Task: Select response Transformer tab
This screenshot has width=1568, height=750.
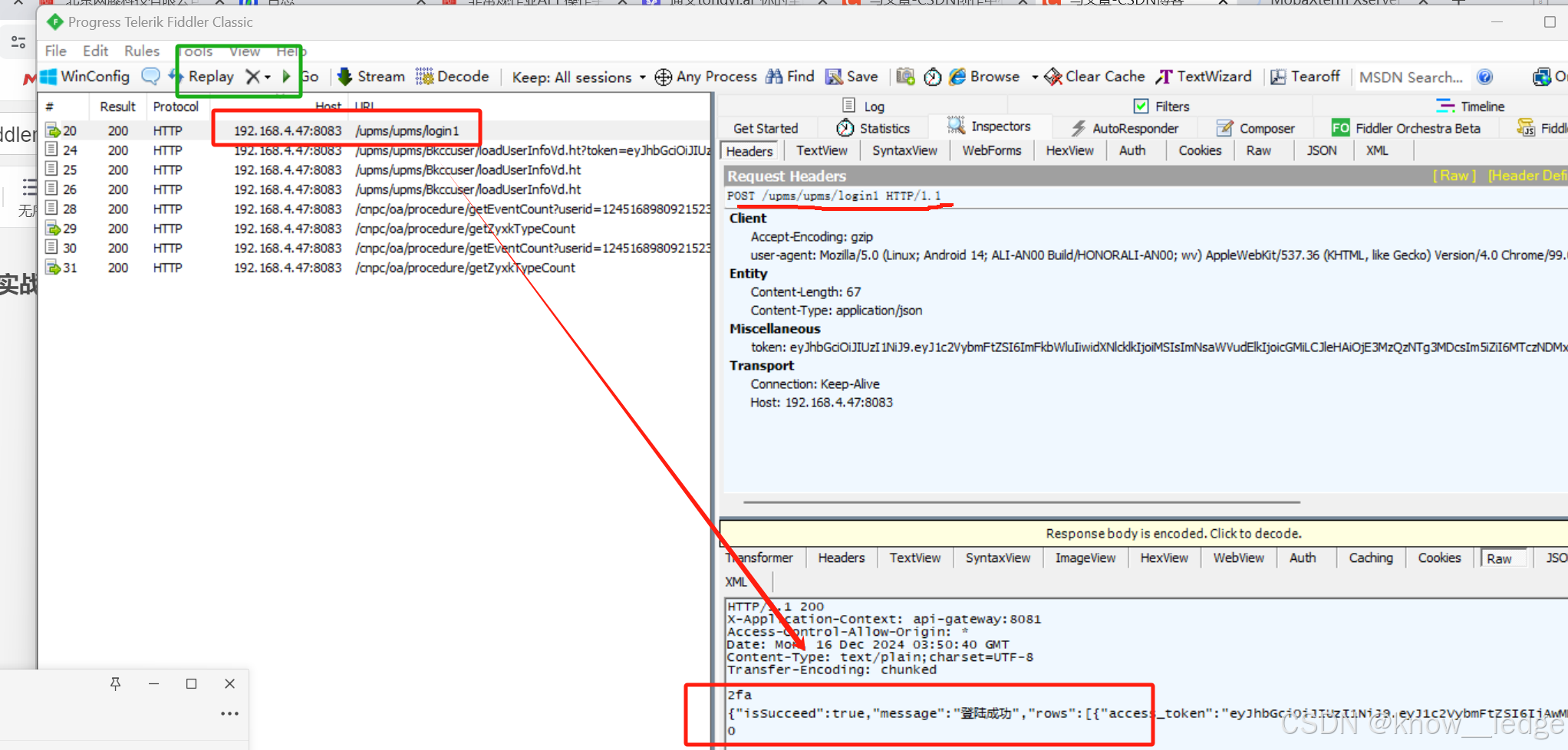Action: click(x=759, y=558)
